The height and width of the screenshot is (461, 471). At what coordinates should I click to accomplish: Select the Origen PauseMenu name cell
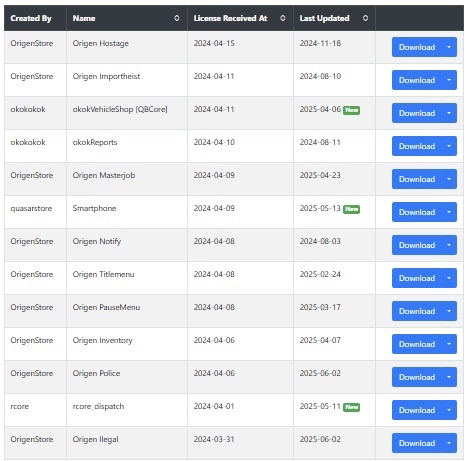click(127, 311)
